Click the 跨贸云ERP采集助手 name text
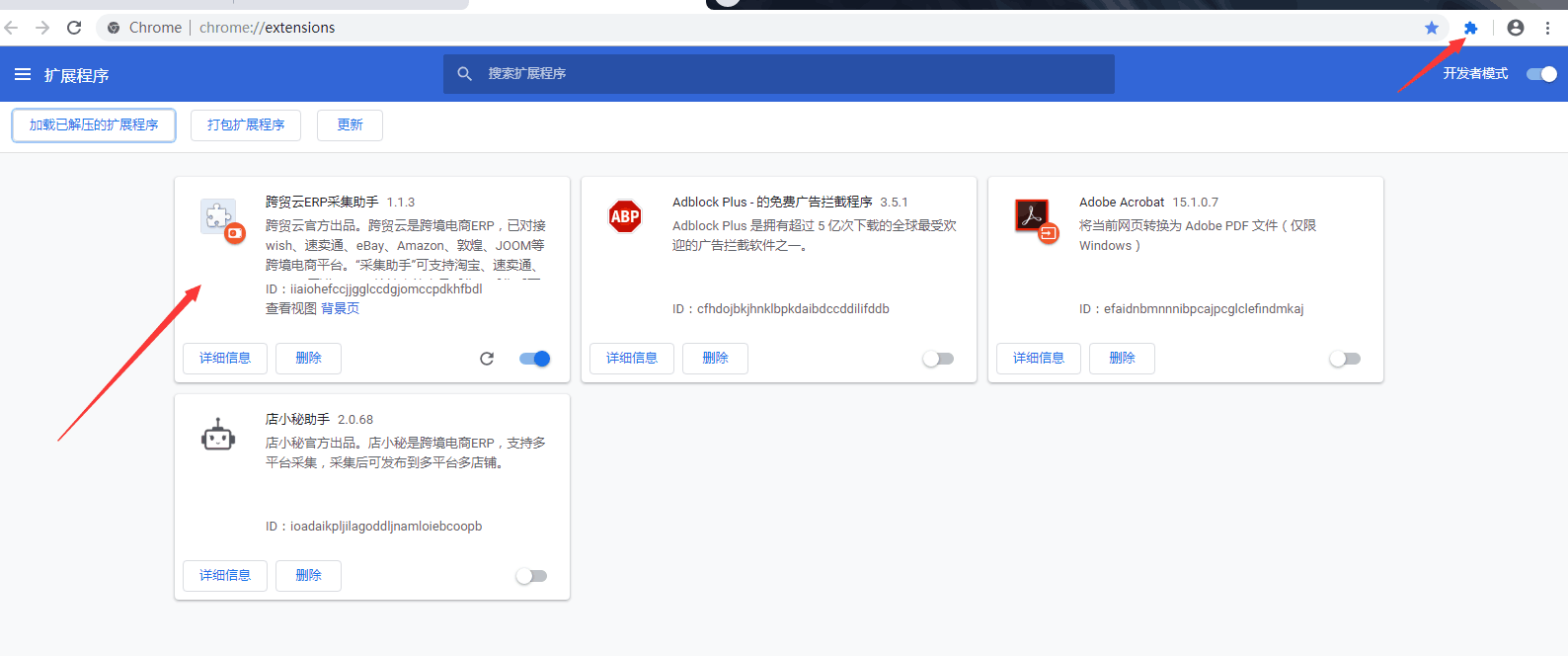This screenshot has width=1568, height=656. (322, 203)
